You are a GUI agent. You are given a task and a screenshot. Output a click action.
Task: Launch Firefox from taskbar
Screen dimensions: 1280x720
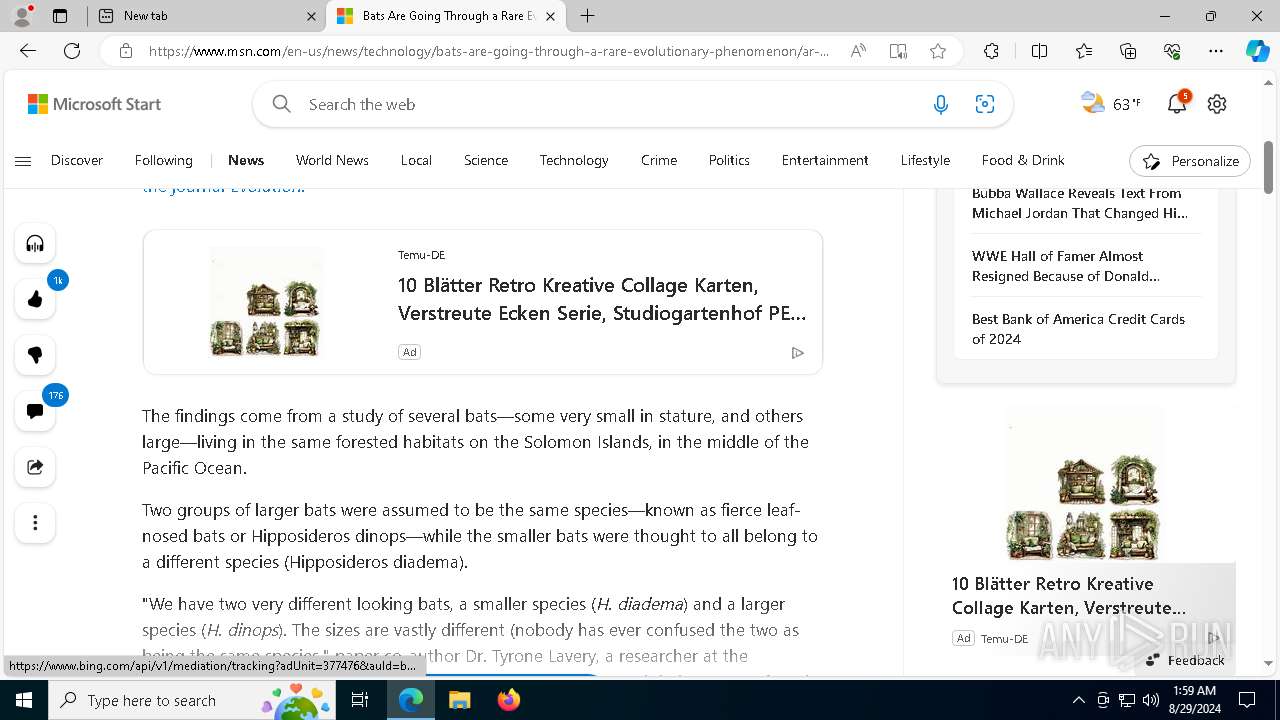click(508, 700)
